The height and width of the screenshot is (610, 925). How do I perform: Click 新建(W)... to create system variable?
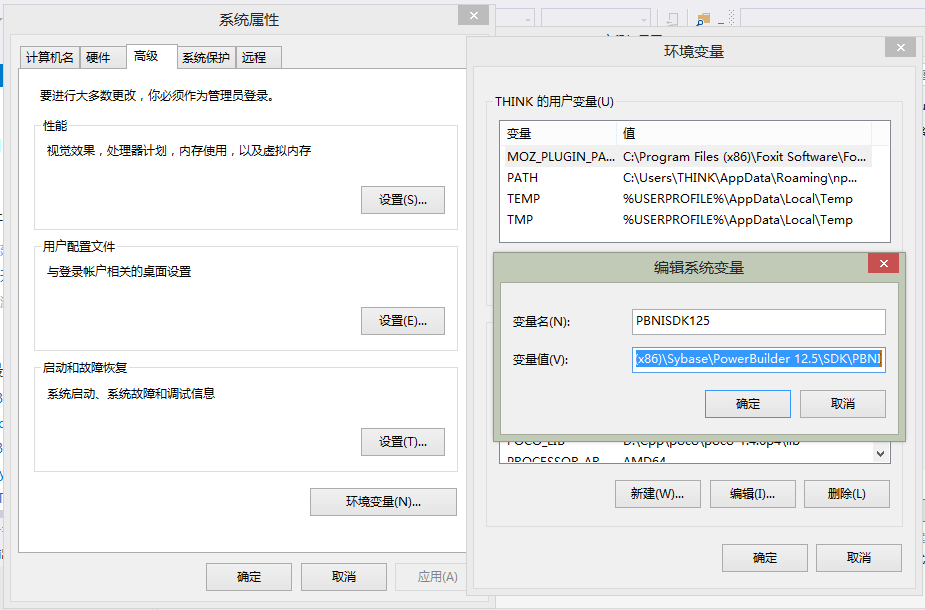658,494
